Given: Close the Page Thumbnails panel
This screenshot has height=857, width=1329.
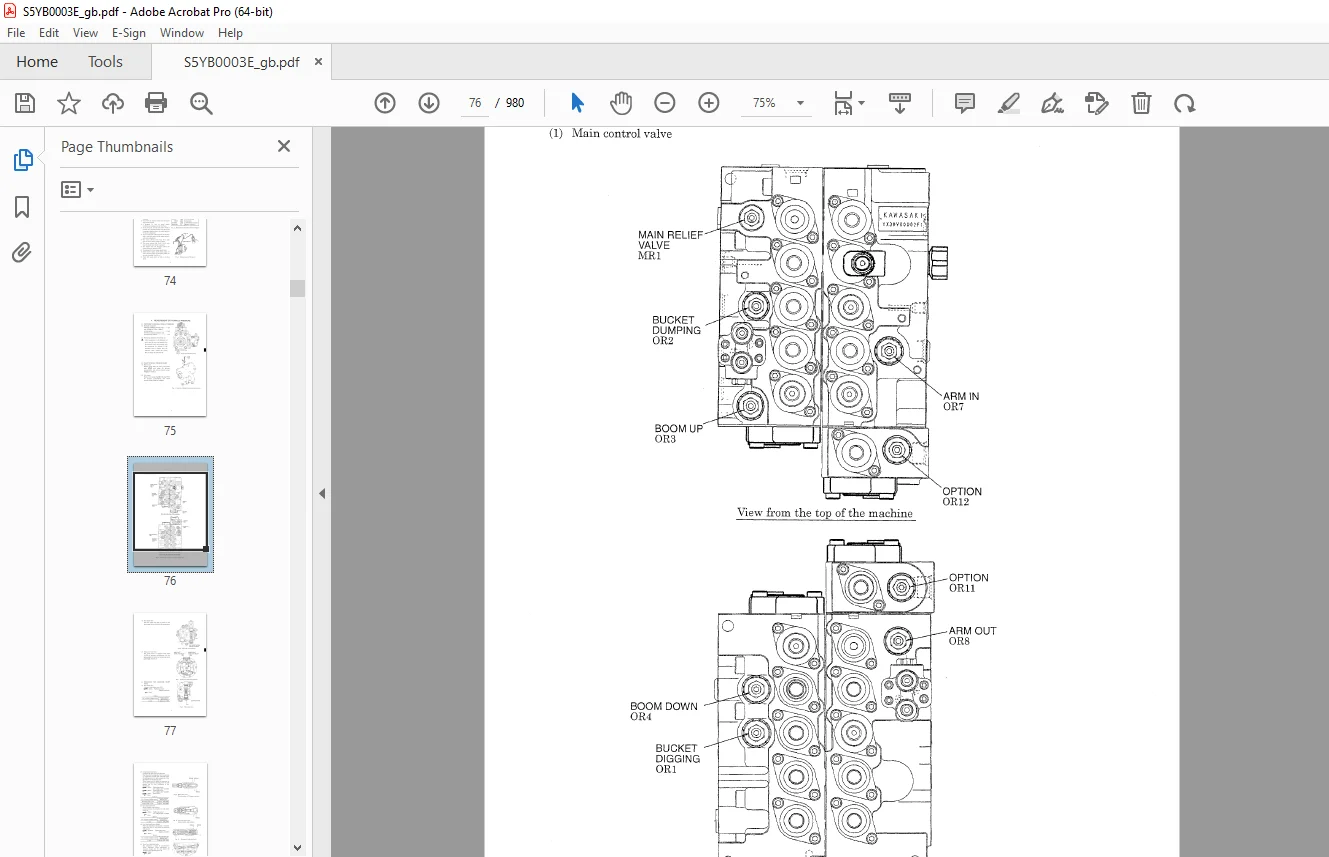Looking at the screenshot, I should point(284,146).
